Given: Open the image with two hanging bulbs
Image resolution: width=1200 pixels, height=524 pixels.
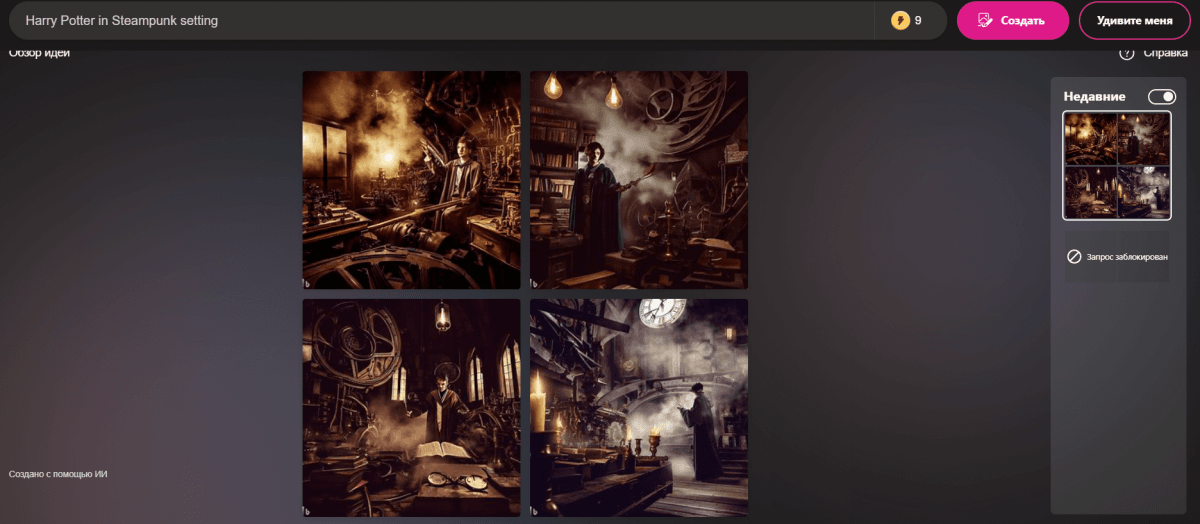Looking at the screenshot, I should tap(639, 180).
